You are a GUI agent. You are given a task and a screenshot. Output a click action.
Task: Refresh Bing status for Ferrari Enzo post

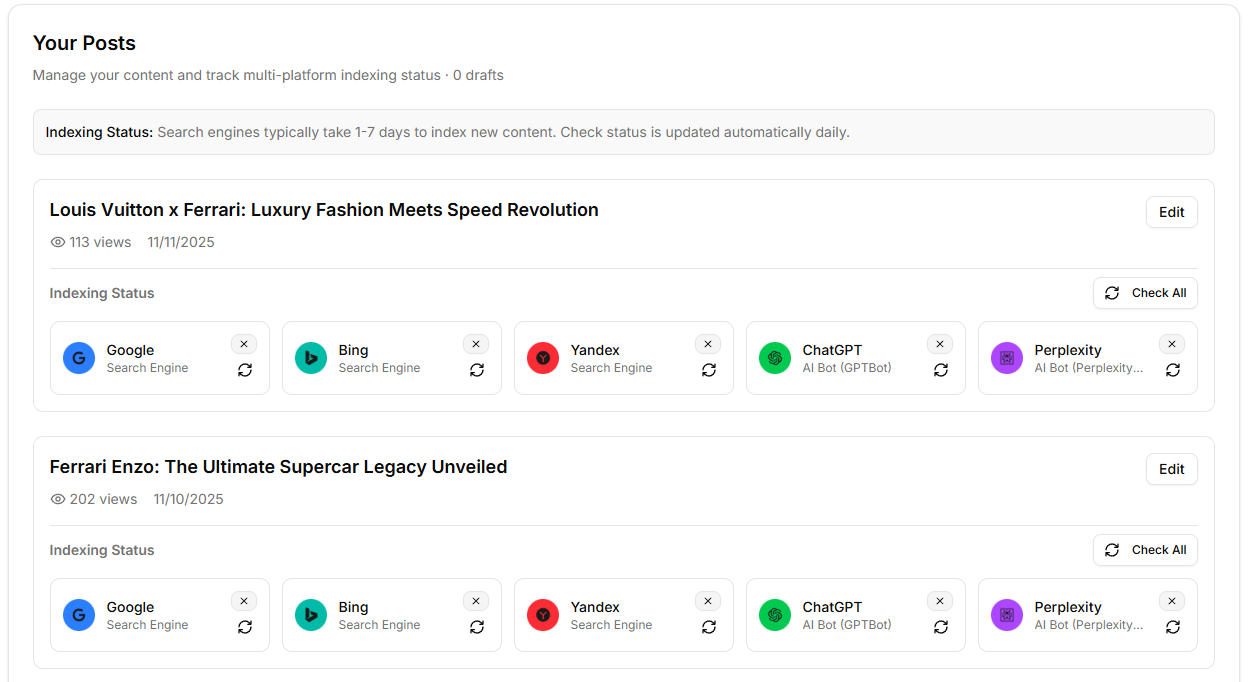(477, 627)
